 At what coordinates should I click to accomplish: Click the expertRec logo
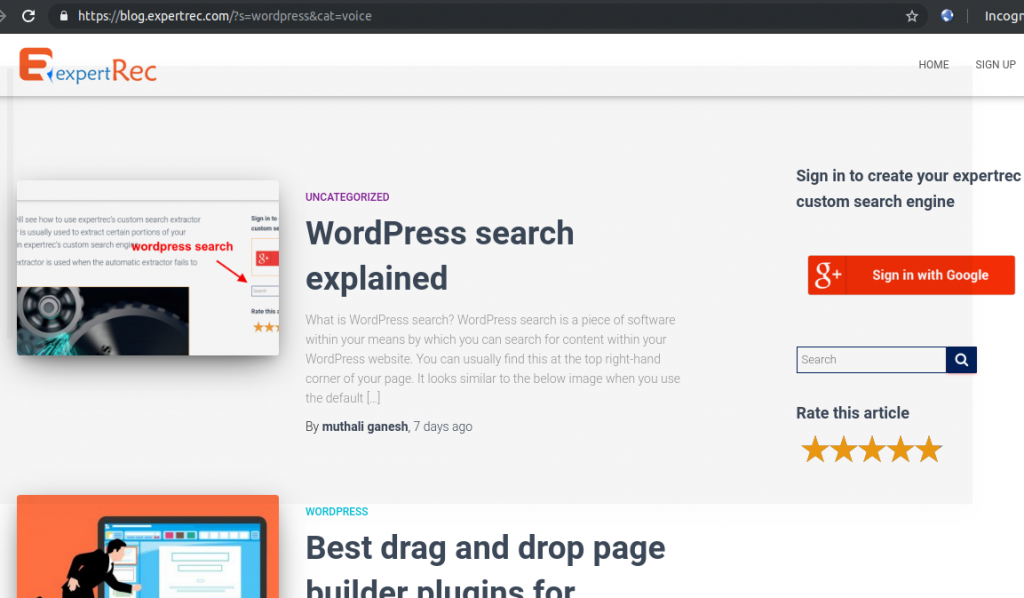point(87,64)
